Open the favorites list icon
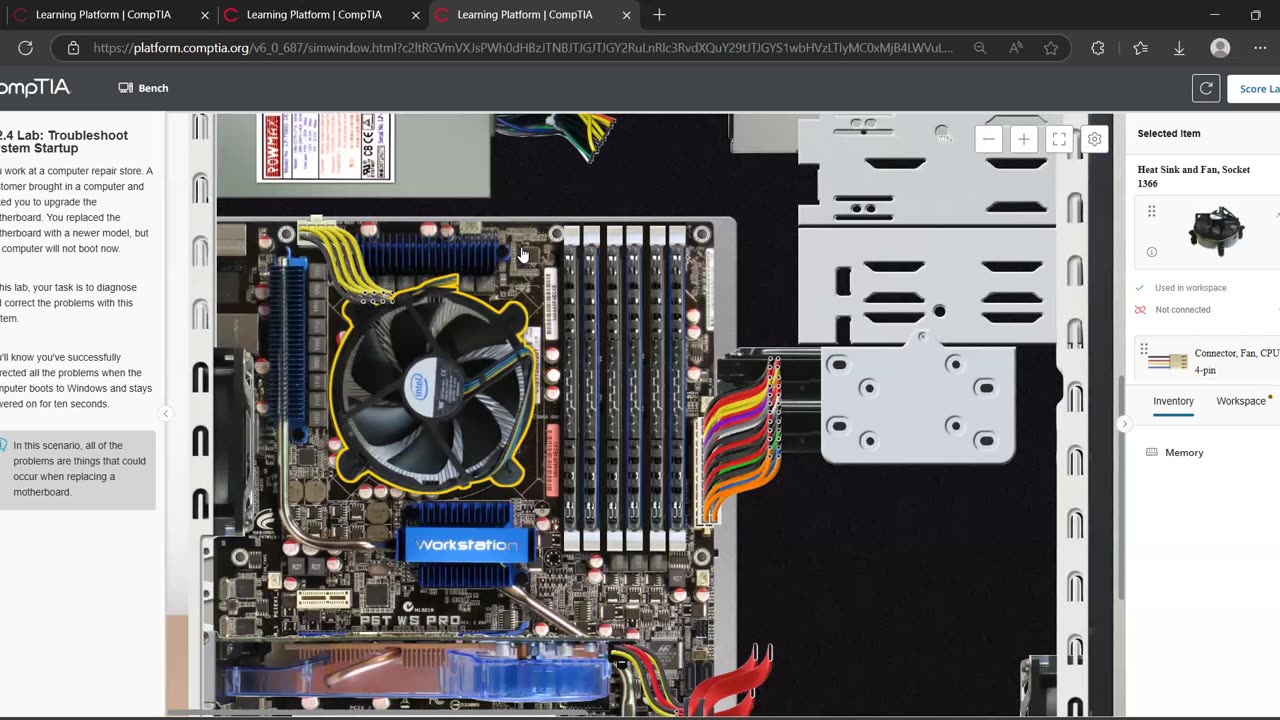Viewport: 1280px width, 720px height. pos(1141,48)
